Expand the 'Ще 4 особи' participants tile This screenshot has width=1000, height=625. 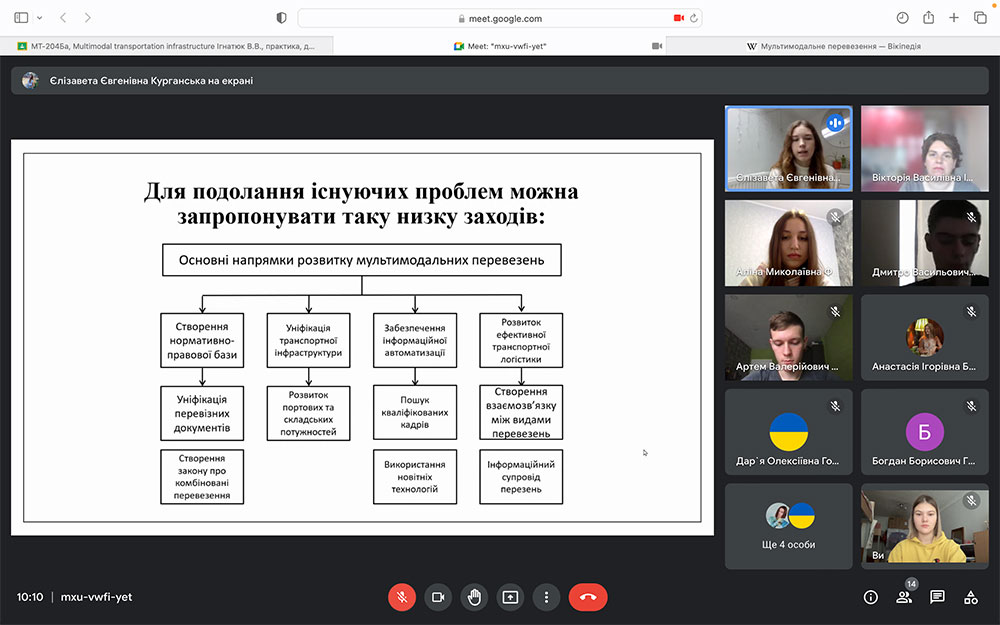pyautogui.click(x=789, y=526)
